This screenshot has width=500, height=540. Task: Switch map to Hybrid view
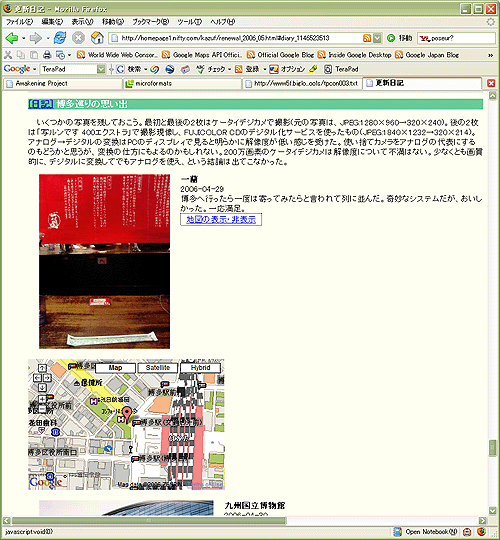click(x=200, y=368)
